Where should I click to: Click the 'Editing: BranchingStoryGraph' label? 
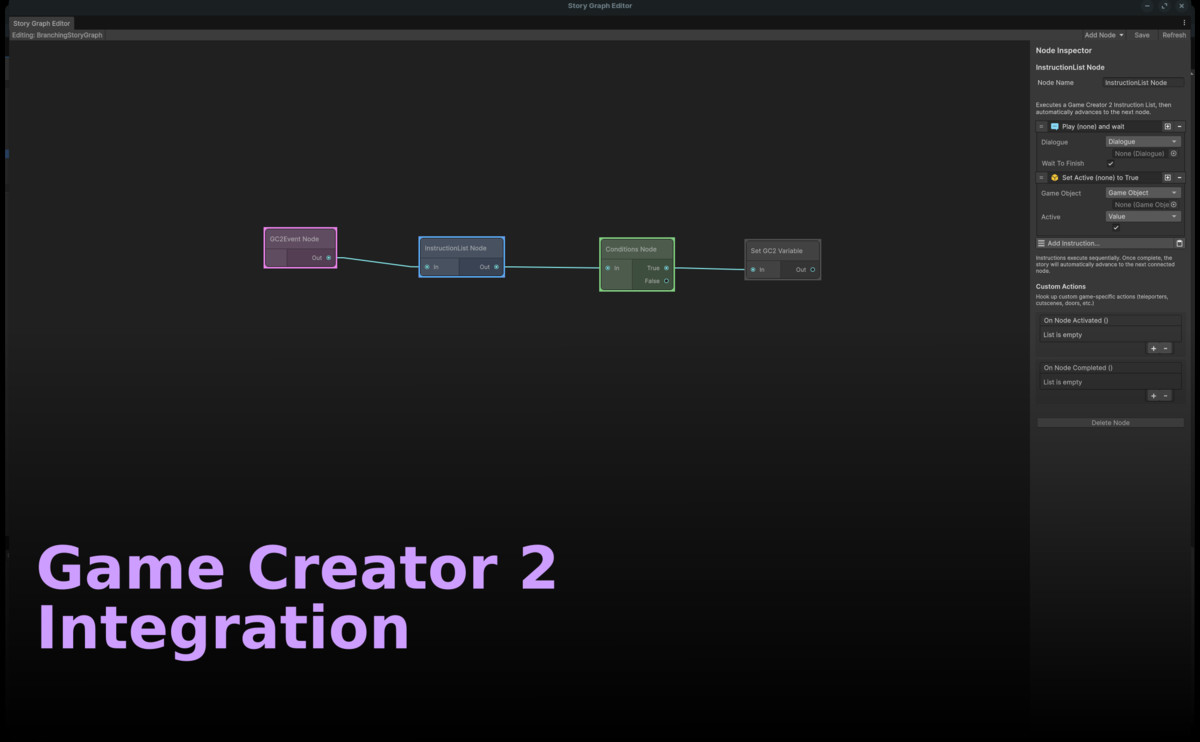click(57, 35)
